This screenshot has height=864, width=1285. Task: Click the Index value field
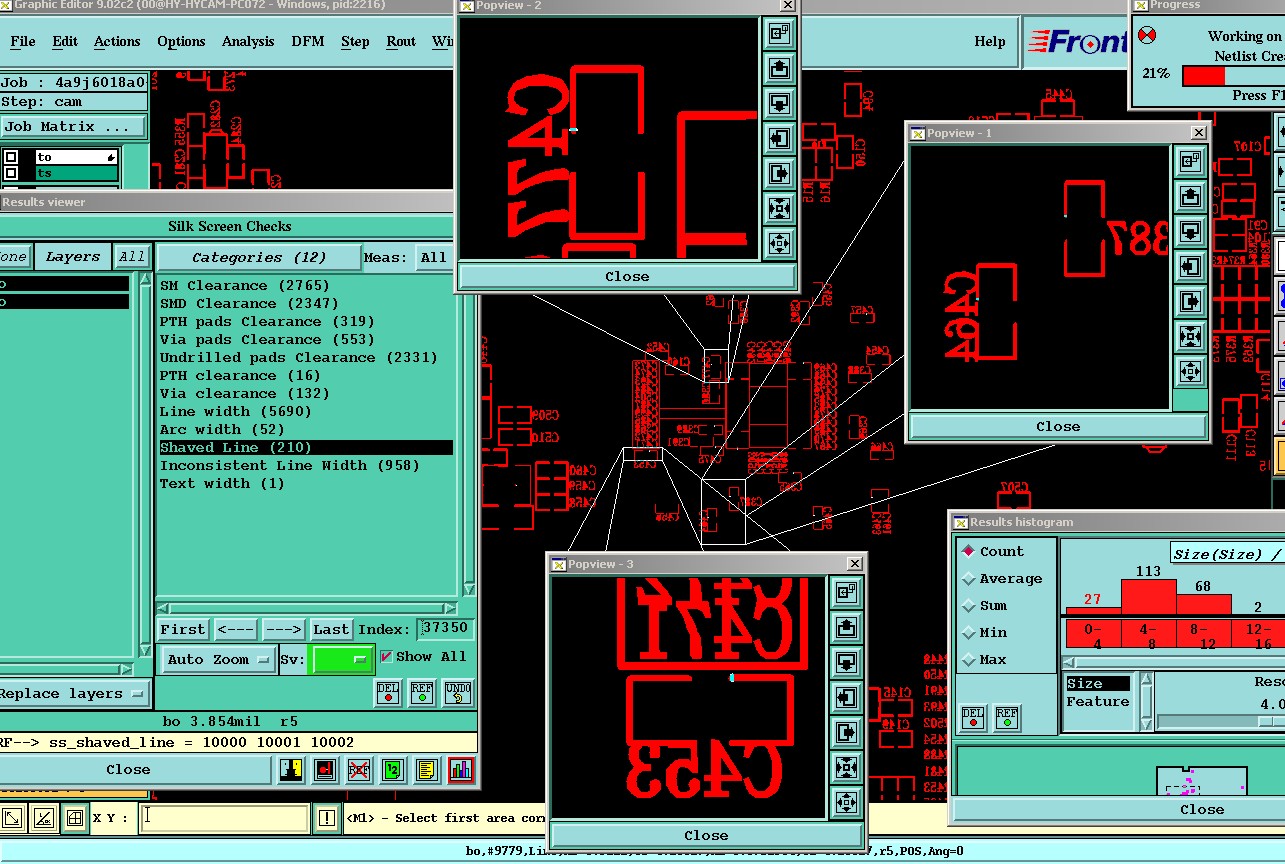point(446,628)
